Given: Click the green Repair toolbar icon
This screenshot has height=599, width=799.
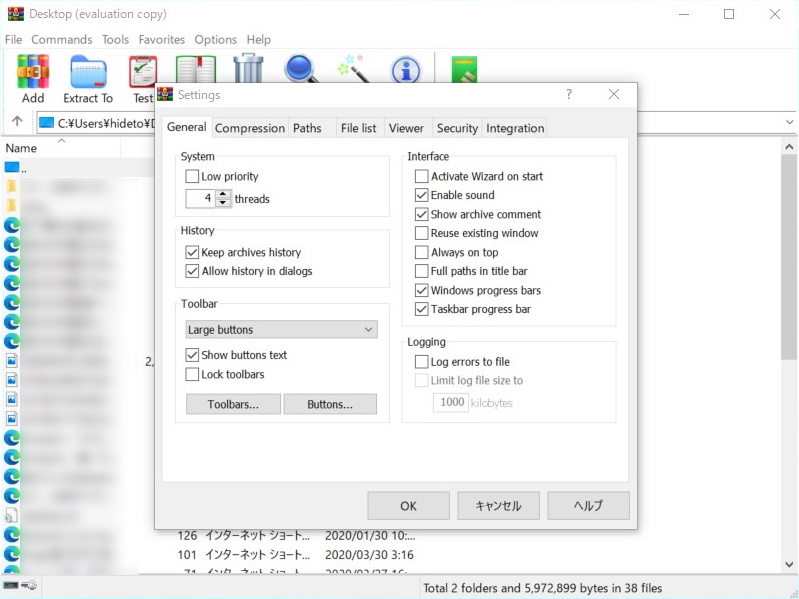Looking at the screenshot, I should [x=464, y=69].
